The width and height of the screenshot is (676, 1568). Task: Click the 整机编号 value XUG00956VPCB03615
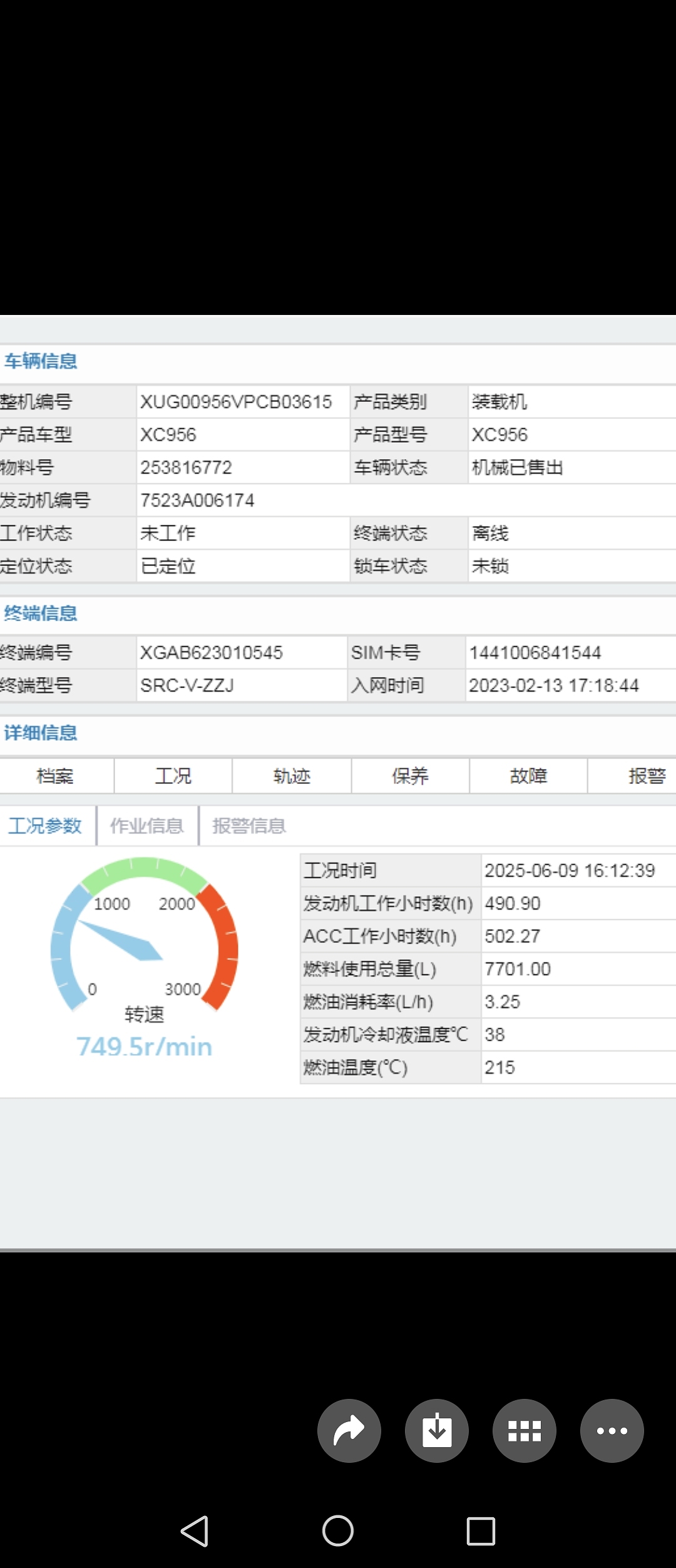coord(236,402)
